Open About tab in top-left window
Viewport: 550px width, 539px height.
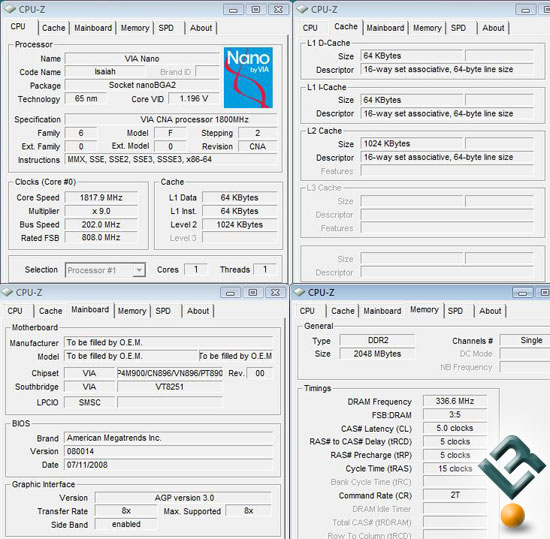click(x=201, y=28)
